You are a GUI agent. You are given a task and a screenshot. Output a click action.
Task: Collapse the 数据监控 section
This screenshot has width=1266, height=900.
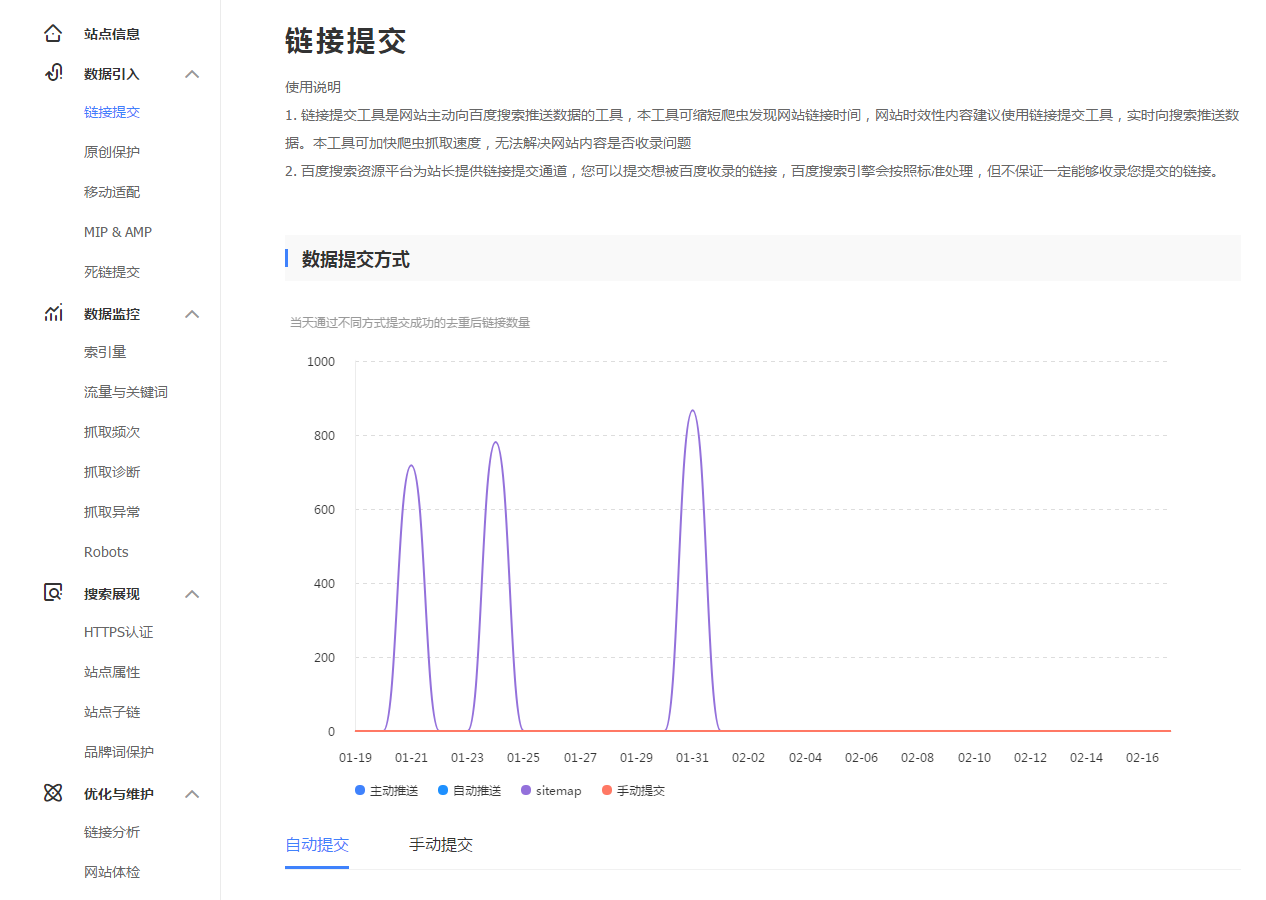tap(191, 313)
